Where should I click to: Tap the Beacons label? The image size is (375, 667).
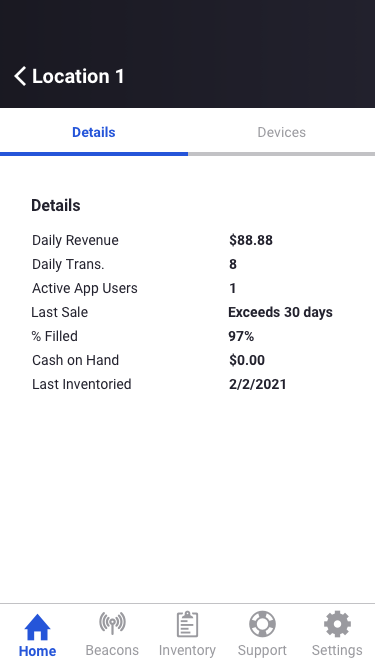(x=112, y=650)
